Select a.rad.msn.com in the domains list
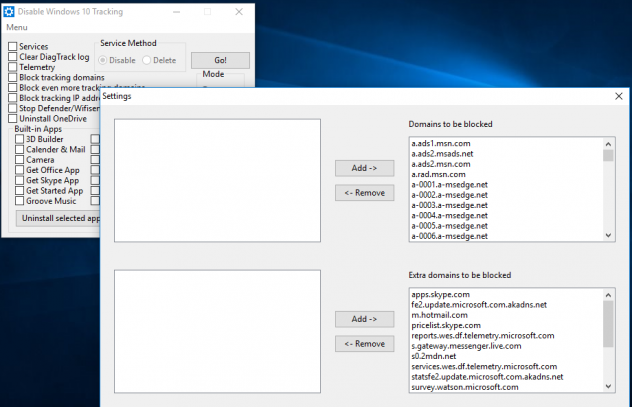The height and width of the screenshot is (407, 632). [x=439, y=174]
